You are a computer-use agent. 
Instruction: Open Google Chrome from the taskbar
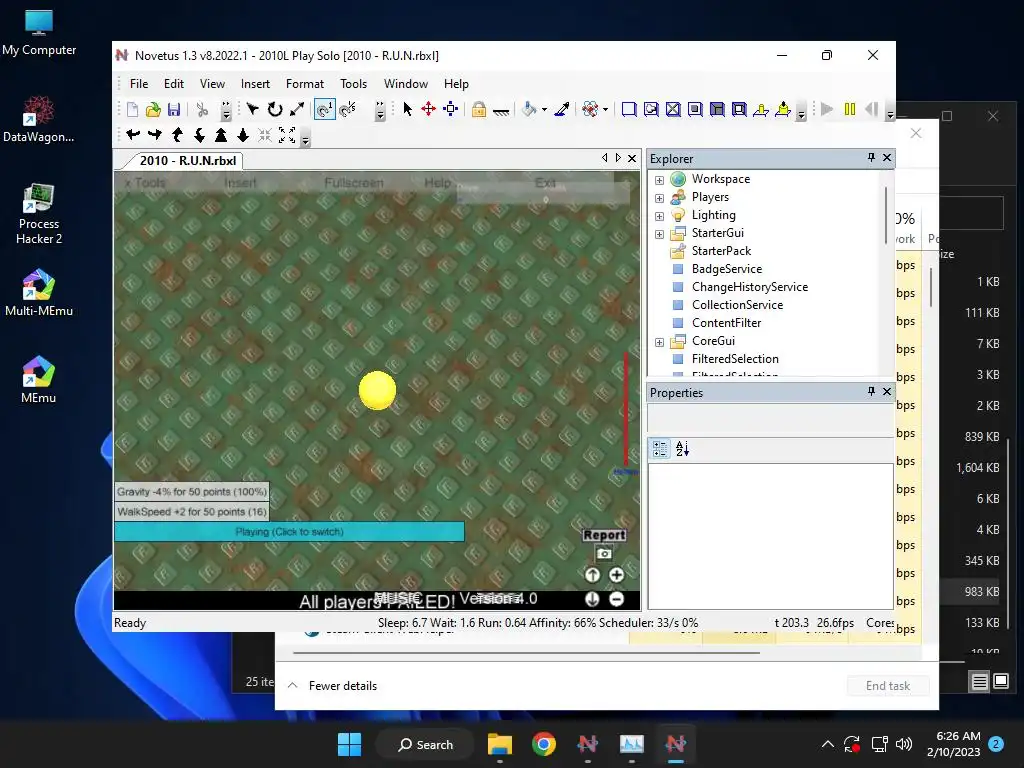tap(544, 744)
